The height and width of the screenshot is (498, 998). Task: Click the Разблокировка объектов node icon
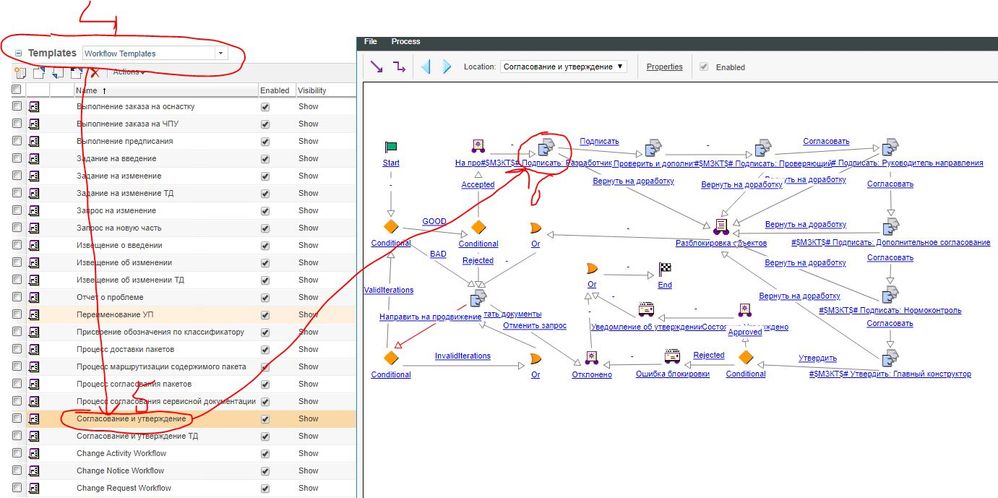pos(720,226)
